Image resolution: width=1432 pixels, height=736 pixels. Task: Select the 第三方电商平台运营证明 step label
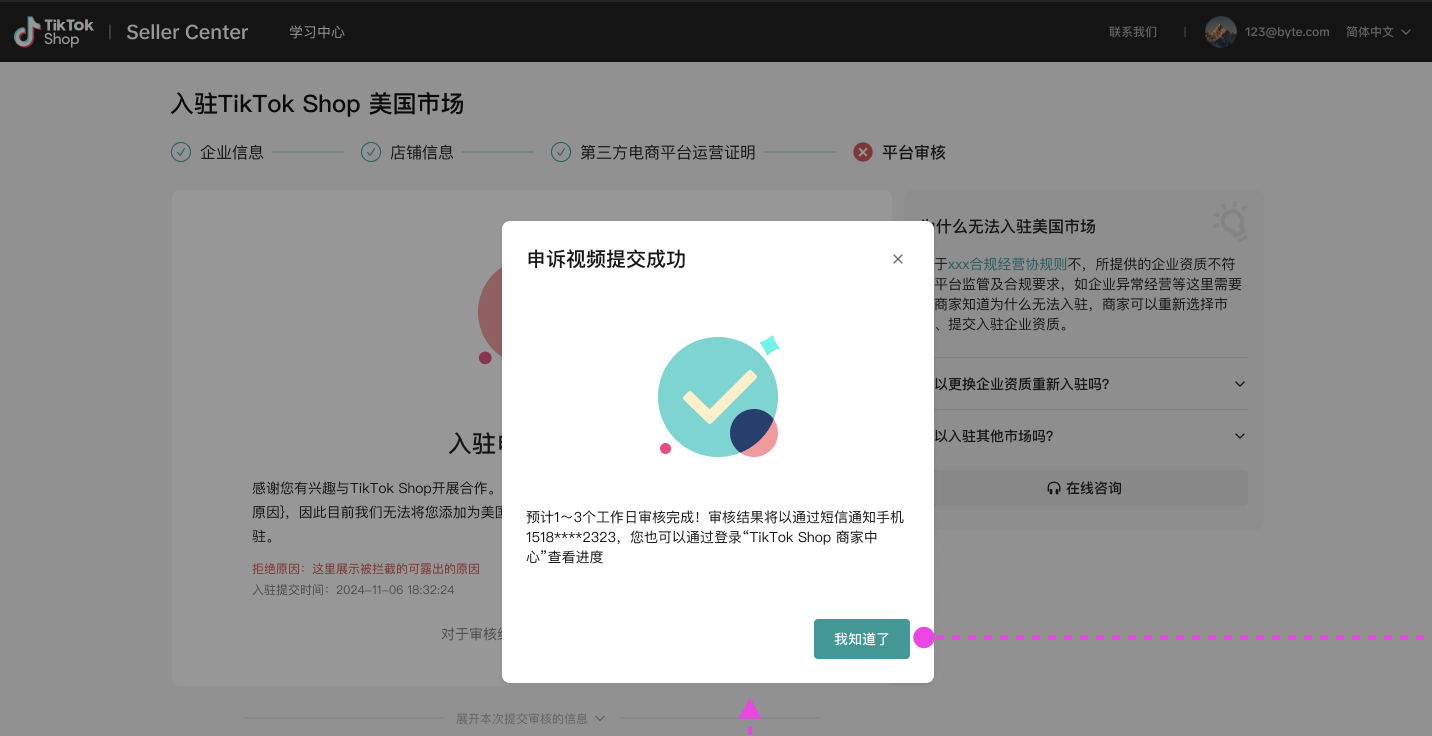coord(667,153)
